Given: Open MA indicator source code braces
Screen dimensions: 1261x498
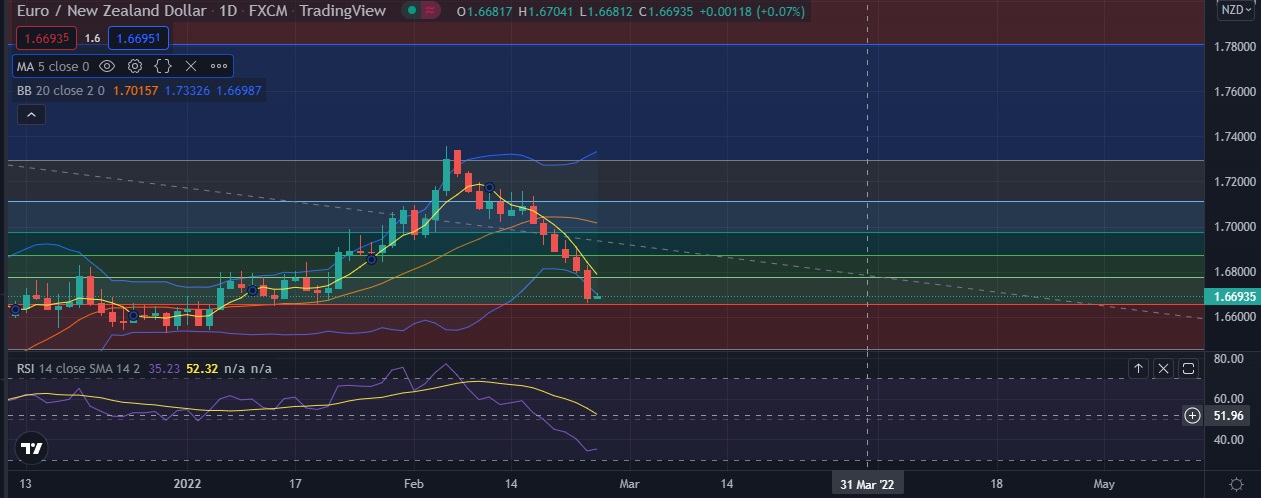Looking at the screenshot, I should 163,67.
